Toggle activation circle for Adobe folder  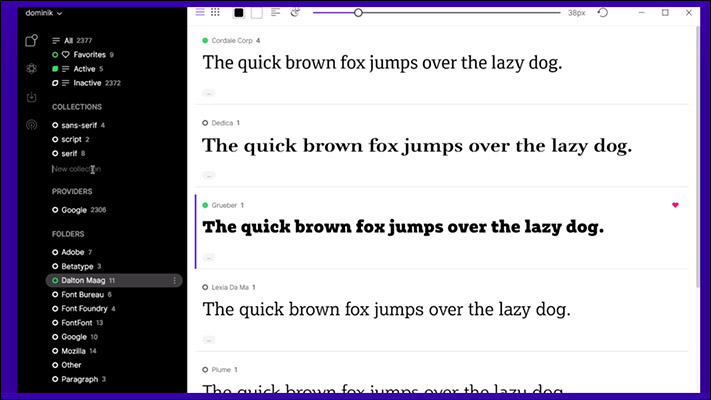pos(55,252)
